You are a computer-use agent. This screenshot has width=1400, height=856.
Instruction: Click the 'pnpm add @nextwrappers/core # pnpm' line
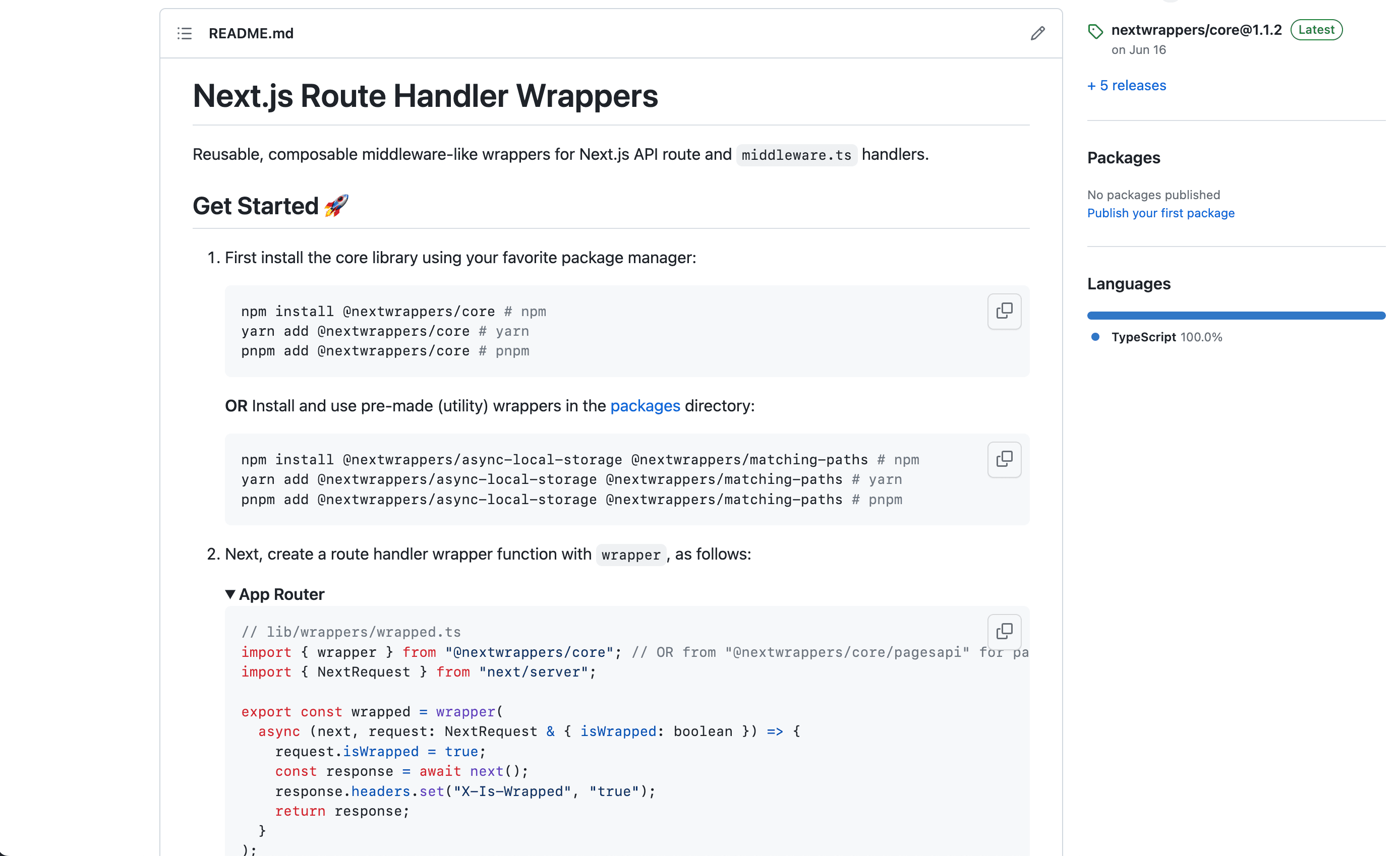(385, 351)
